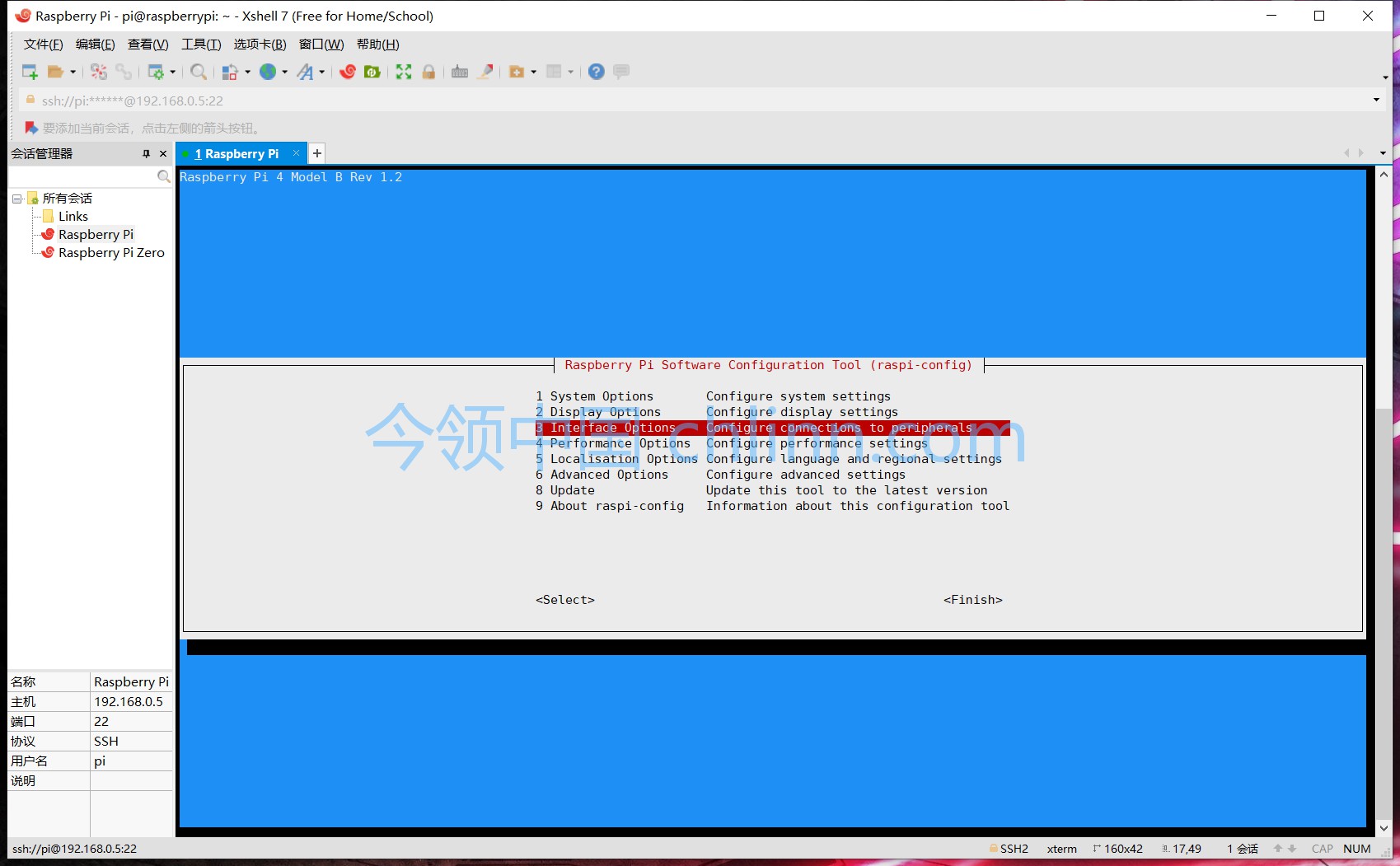Click the Disconnect toolbar icon
1400x866 pixels.
click(x=99, y=72)
